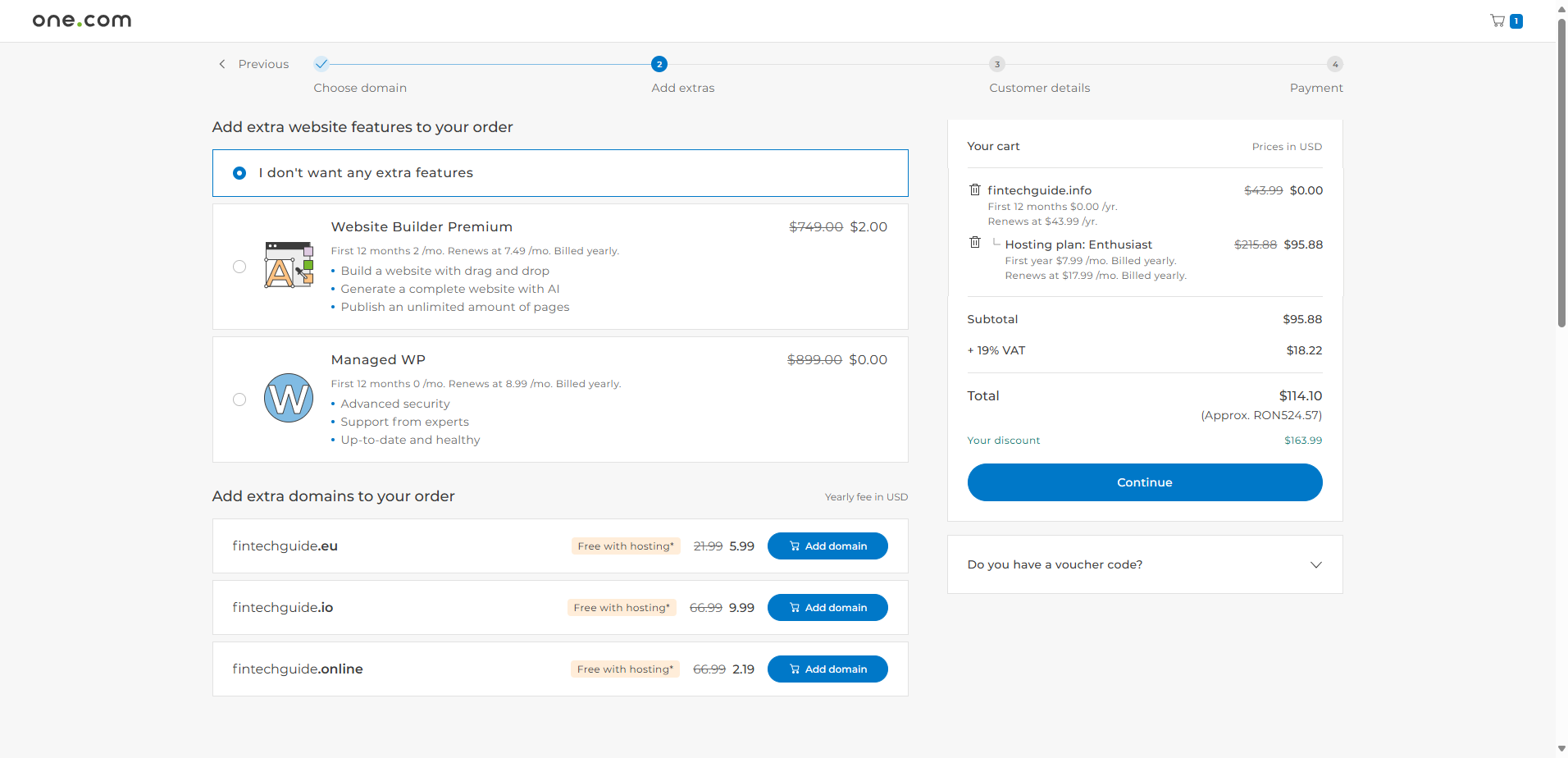
Task: Click the fintechguide.io domain name
Action: pyautogui.click(x=282, y=608)
